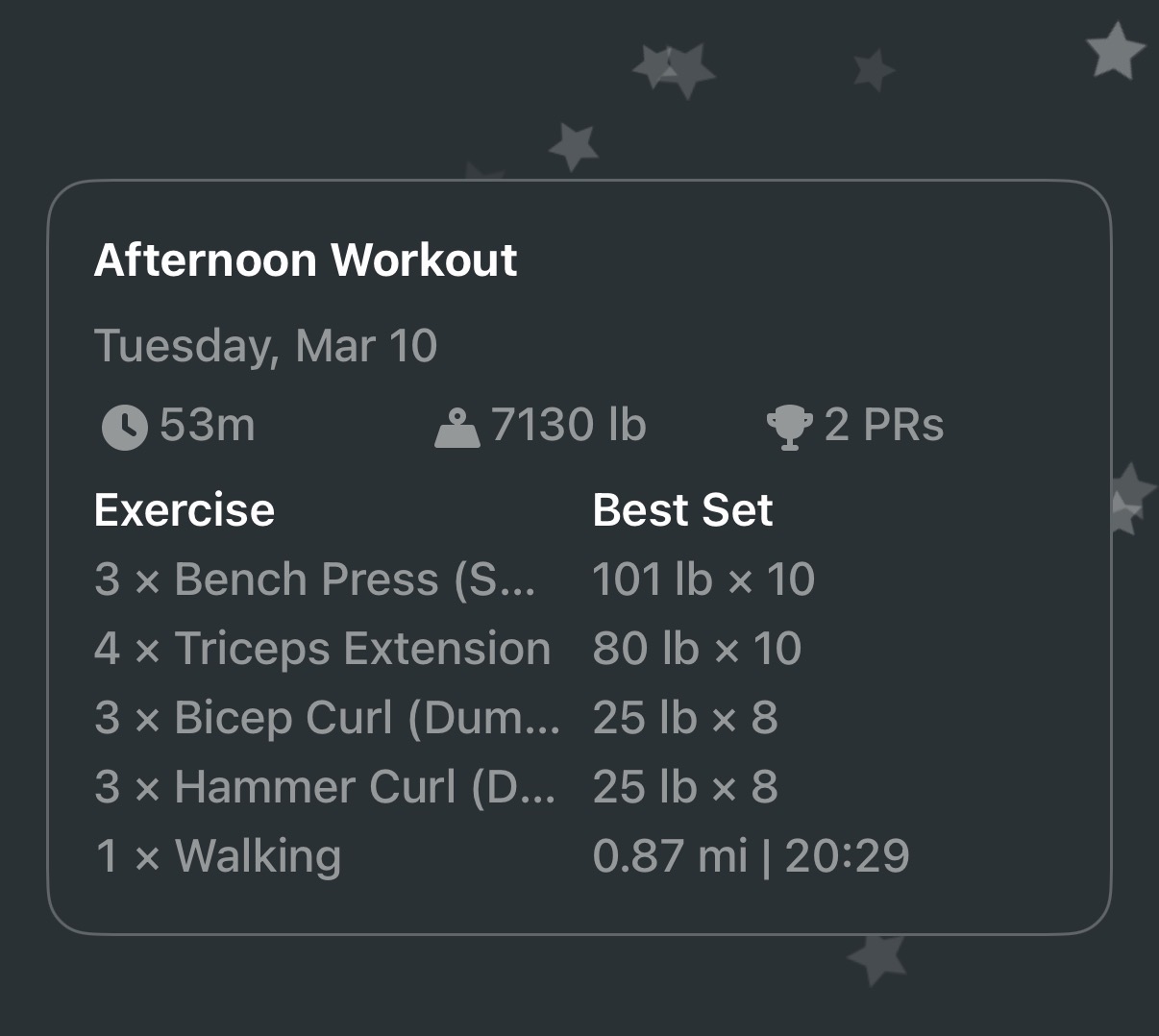Expand the truncated Hammer Curl name

click(324, 786)
